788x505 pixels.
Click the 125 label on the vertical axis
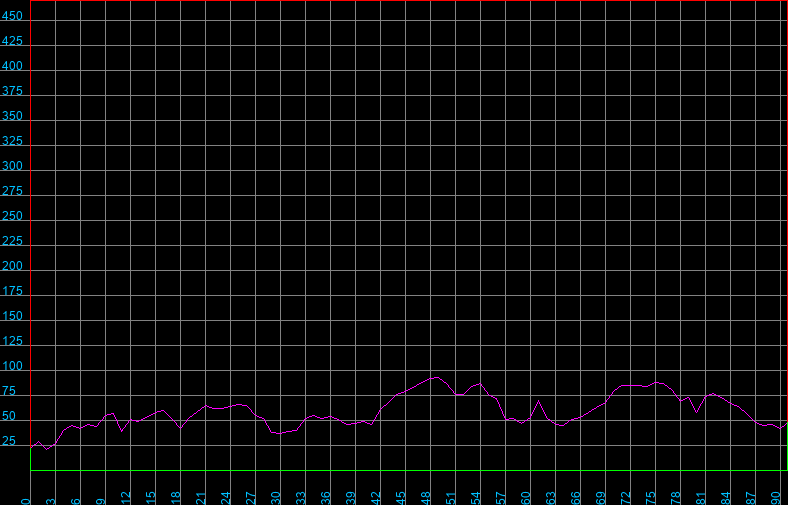click(x=12, y=341)
